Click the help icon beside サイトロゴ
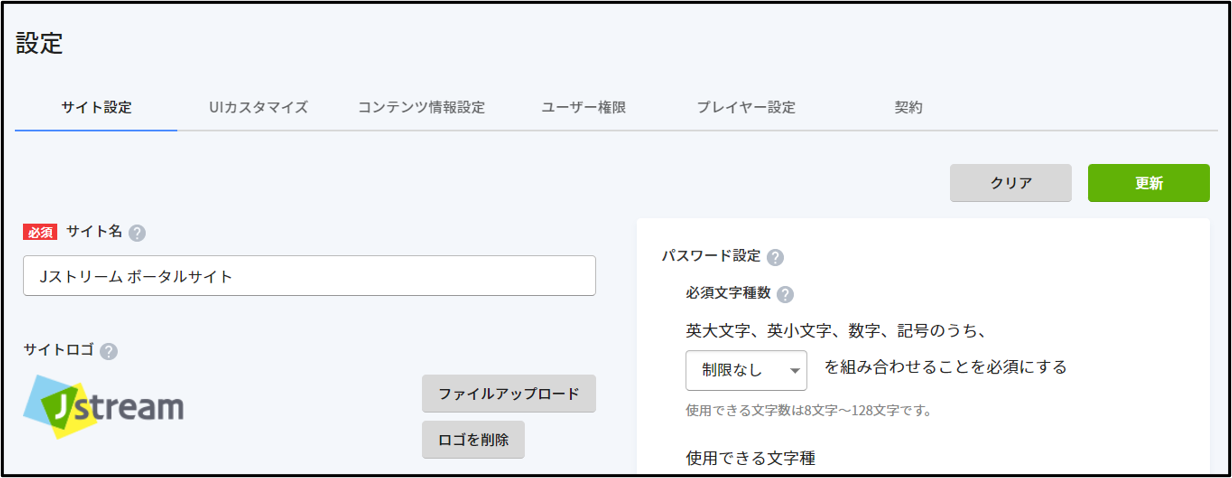Viewport: 1232px width, 478px height. (109, 351)
